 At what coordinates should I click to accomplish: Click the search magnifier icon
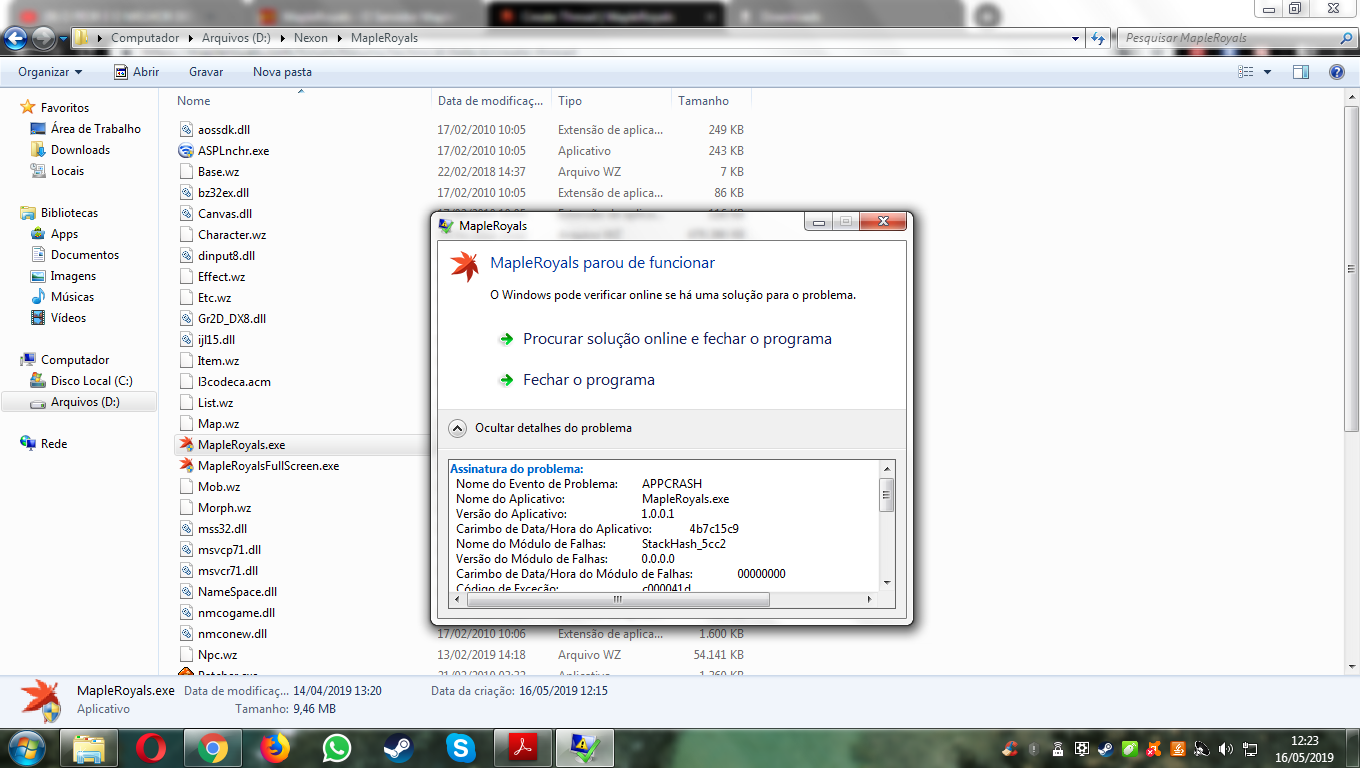(1346, 38)
